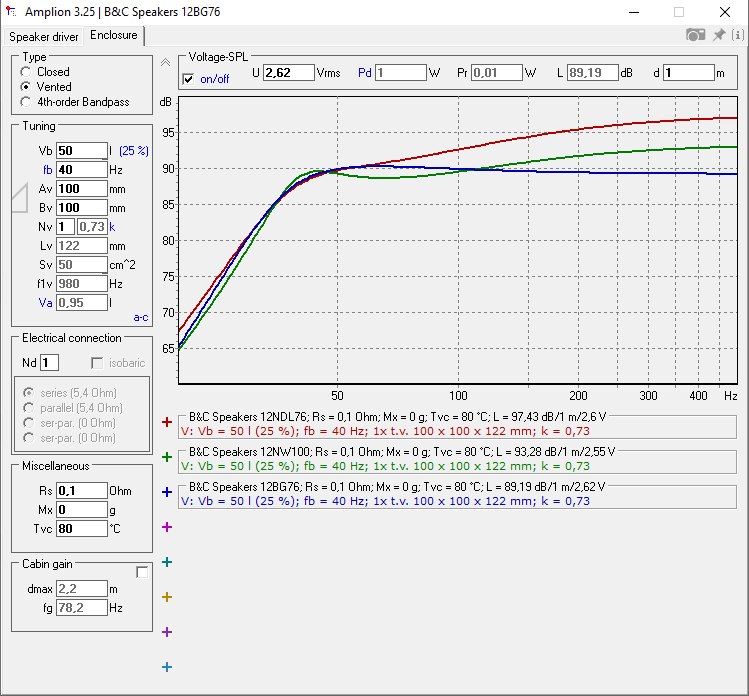Click the port shape icon beside Av
749x696 pixels.
20,198
